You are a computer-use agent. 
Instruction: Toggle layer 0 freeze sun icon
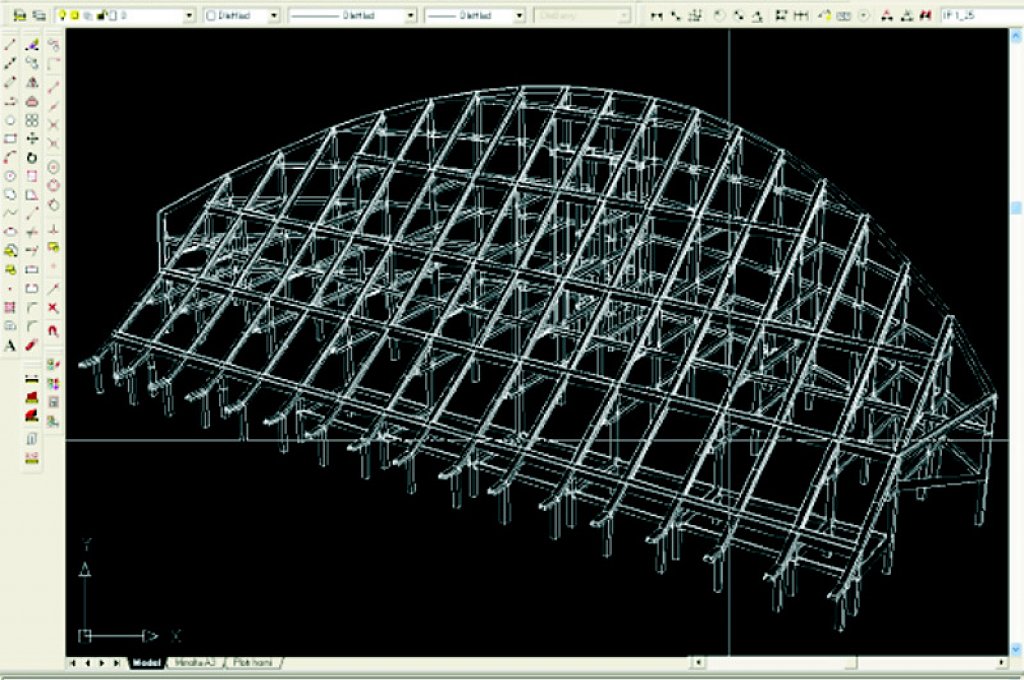[x=75, y=15]
